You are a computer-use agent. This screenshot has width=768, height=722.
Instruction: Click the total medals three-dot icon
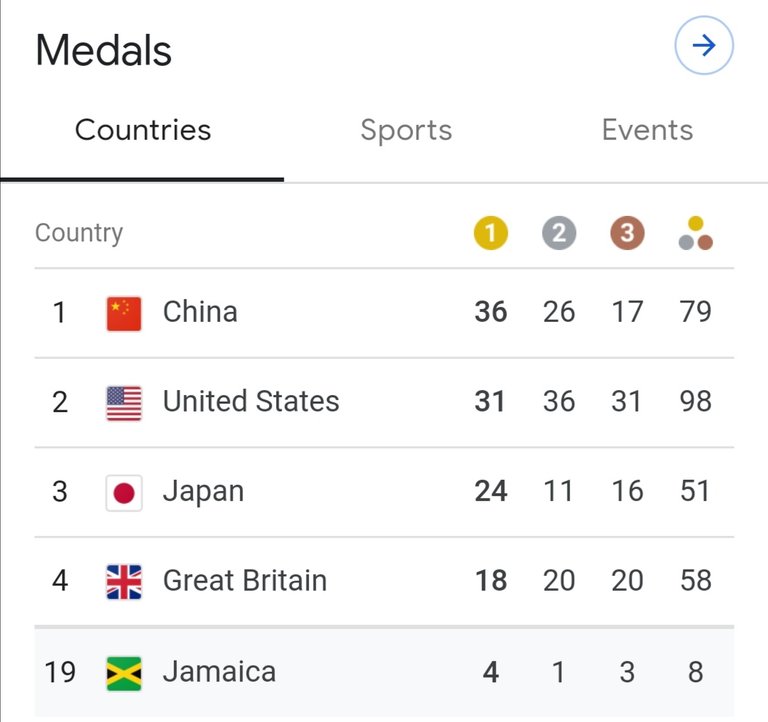pyautogui.click(x=696, y=233)
